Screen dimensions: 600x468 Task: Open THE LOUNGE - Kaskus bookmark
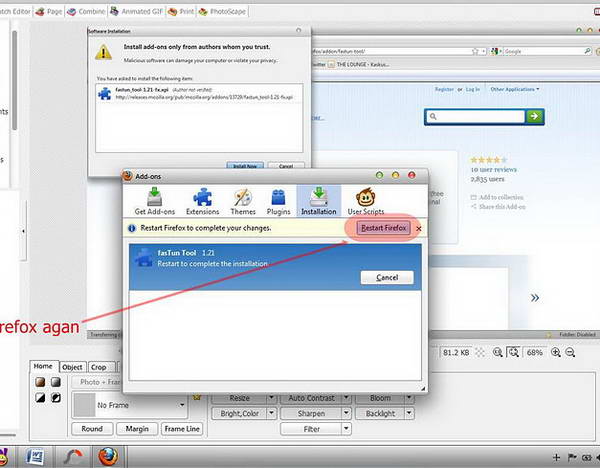[358, 65]
